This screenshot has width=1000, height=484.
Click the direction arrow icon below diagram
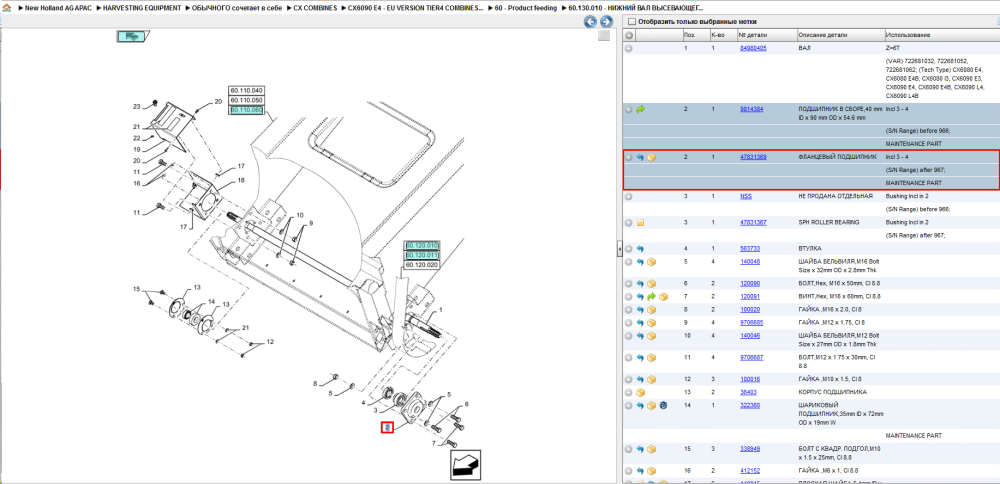click(x=465, y=465)
